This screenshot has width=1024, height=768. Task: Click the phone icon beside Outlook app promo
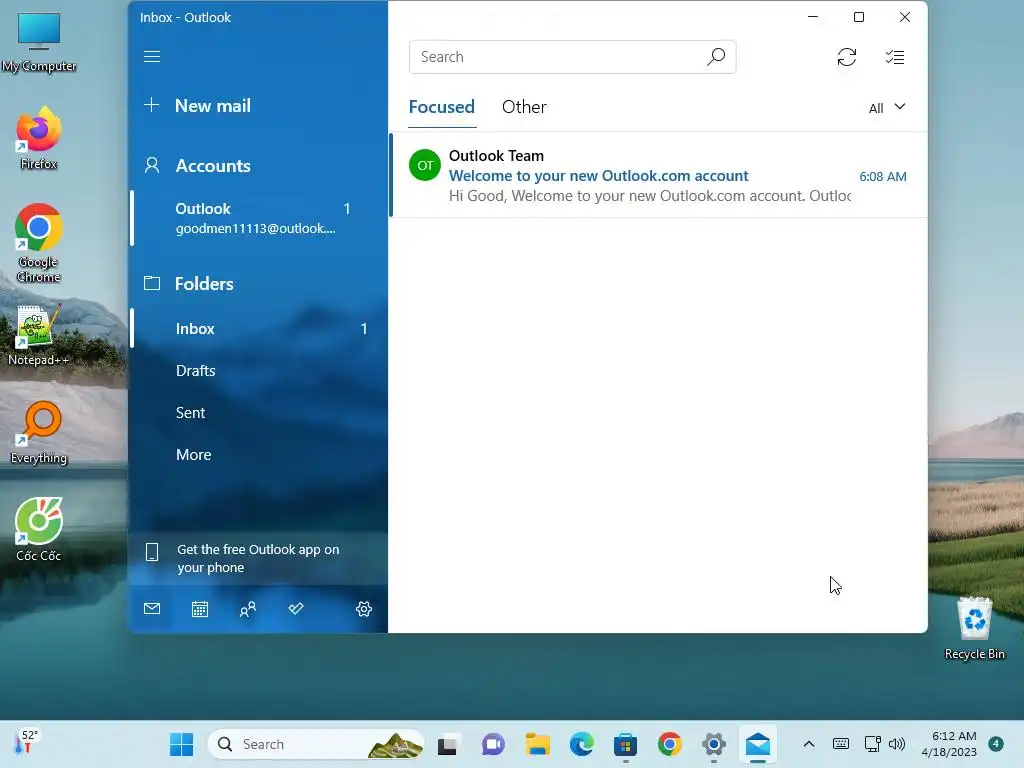(x=152, y=552)
